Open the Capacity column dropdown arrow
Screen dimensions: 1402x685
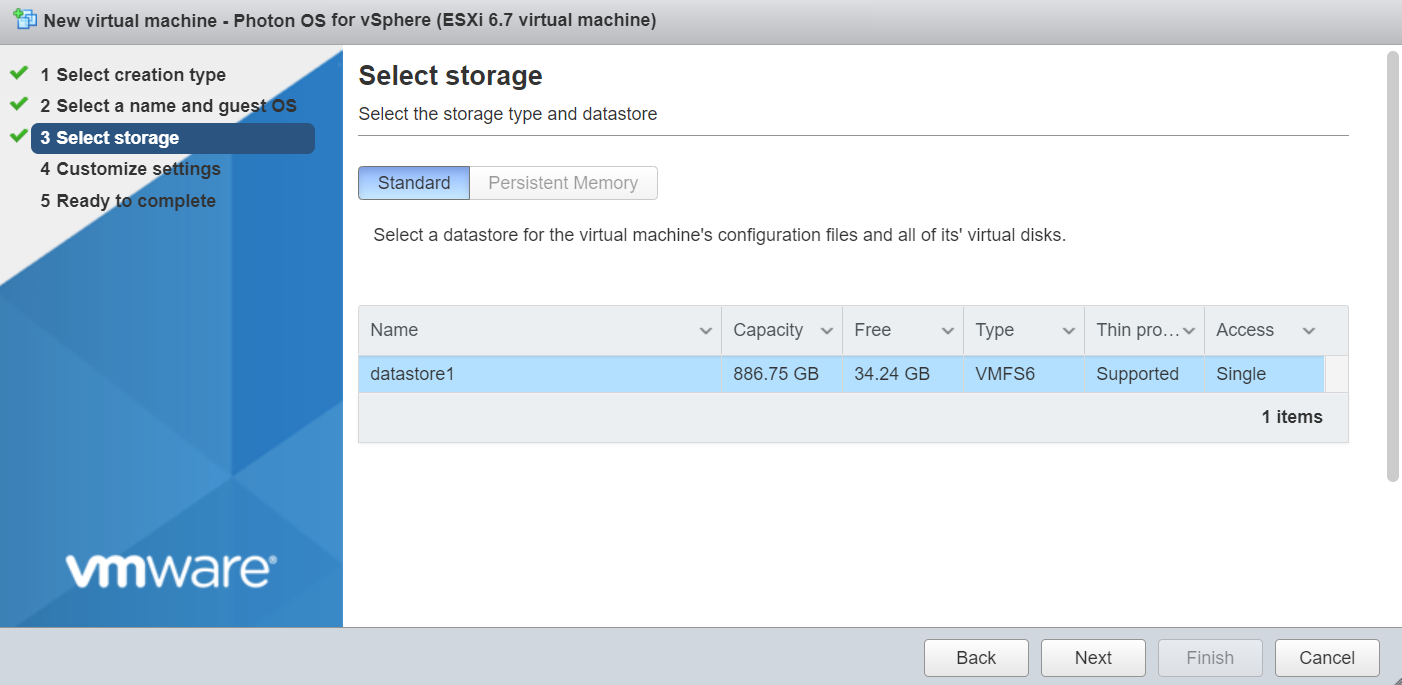(x=826, y=331)
